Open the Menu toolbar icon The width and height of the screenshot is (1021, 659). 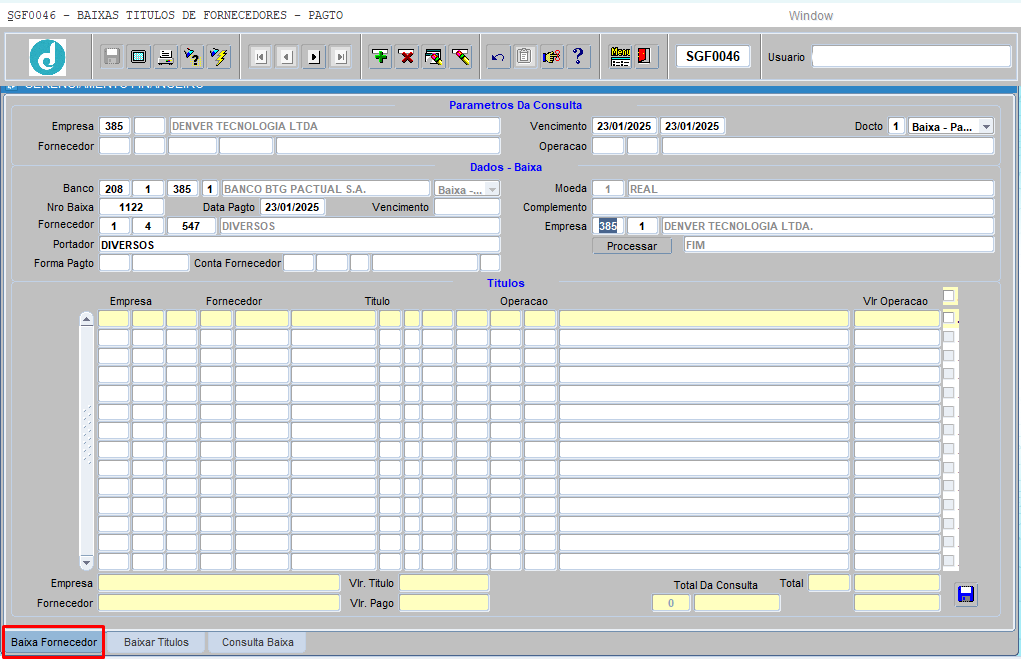point(620,57)
